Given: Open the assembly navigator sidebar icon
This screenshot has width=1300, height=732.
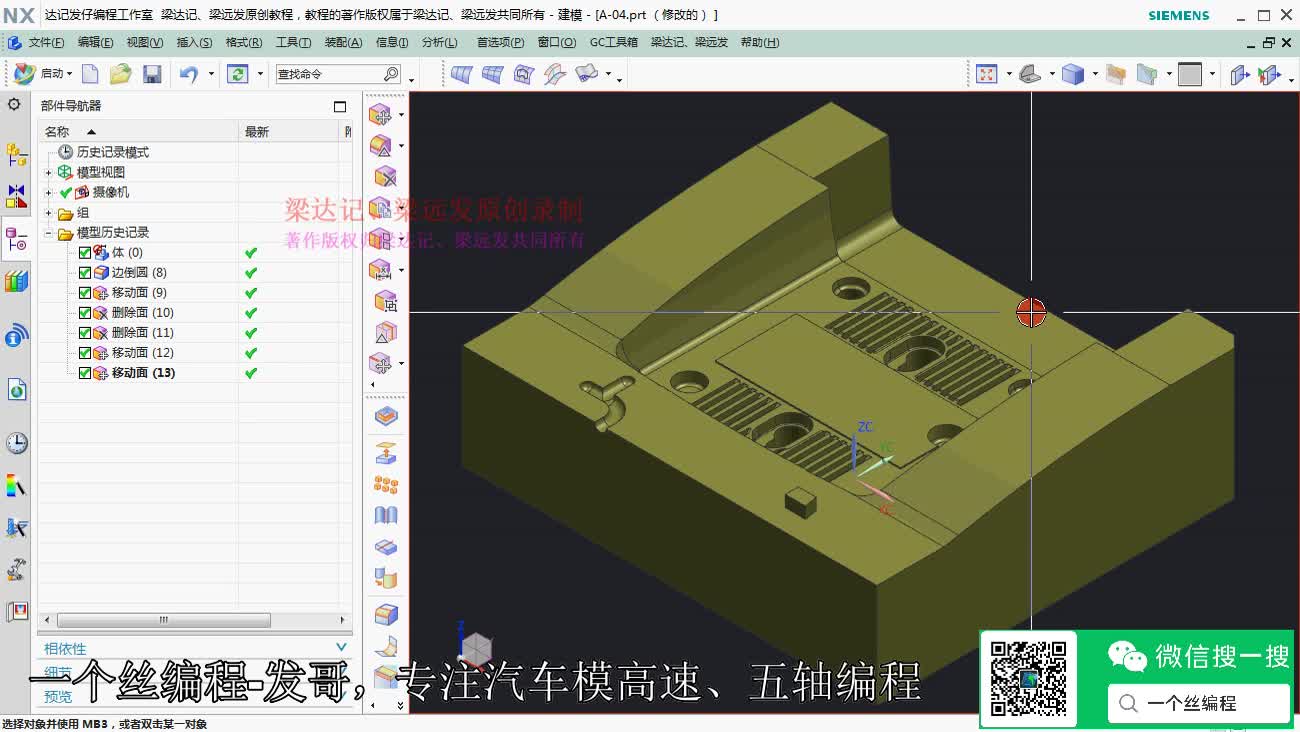Looking at the screenshot, I should pos(16,155).
